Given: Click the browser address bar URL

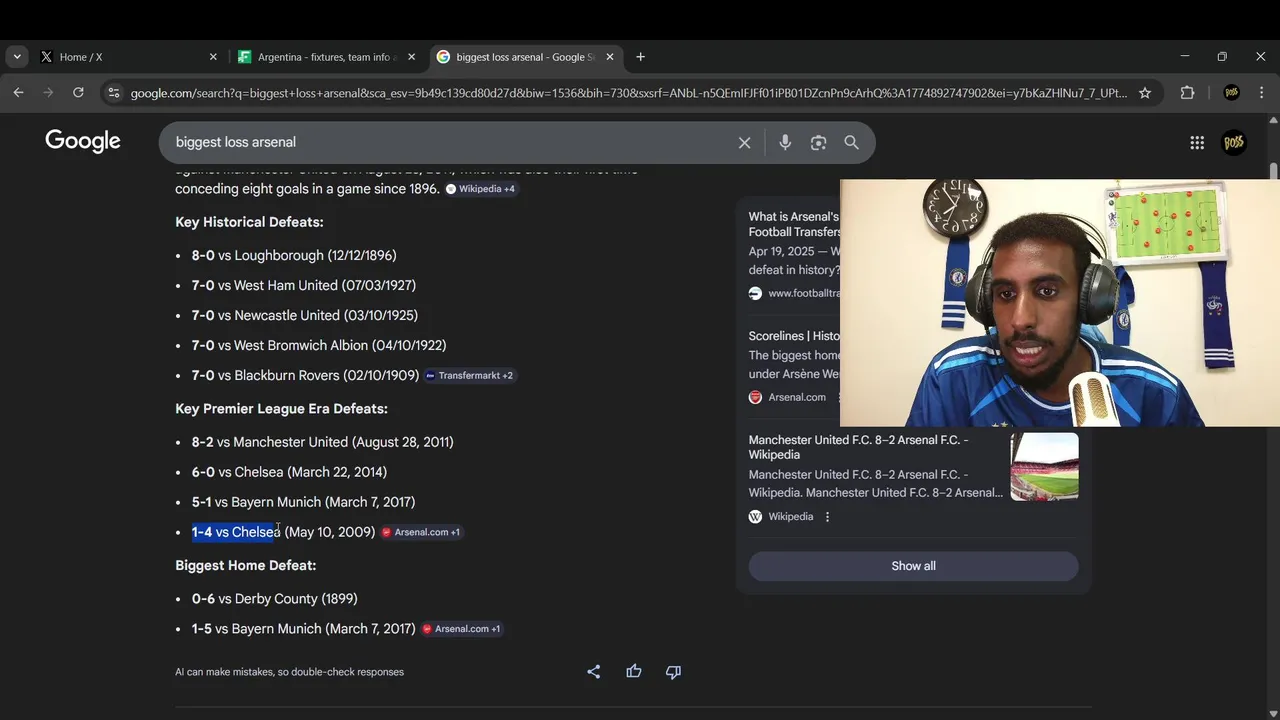Looking at the screenshot, I should tap(628, 93).
